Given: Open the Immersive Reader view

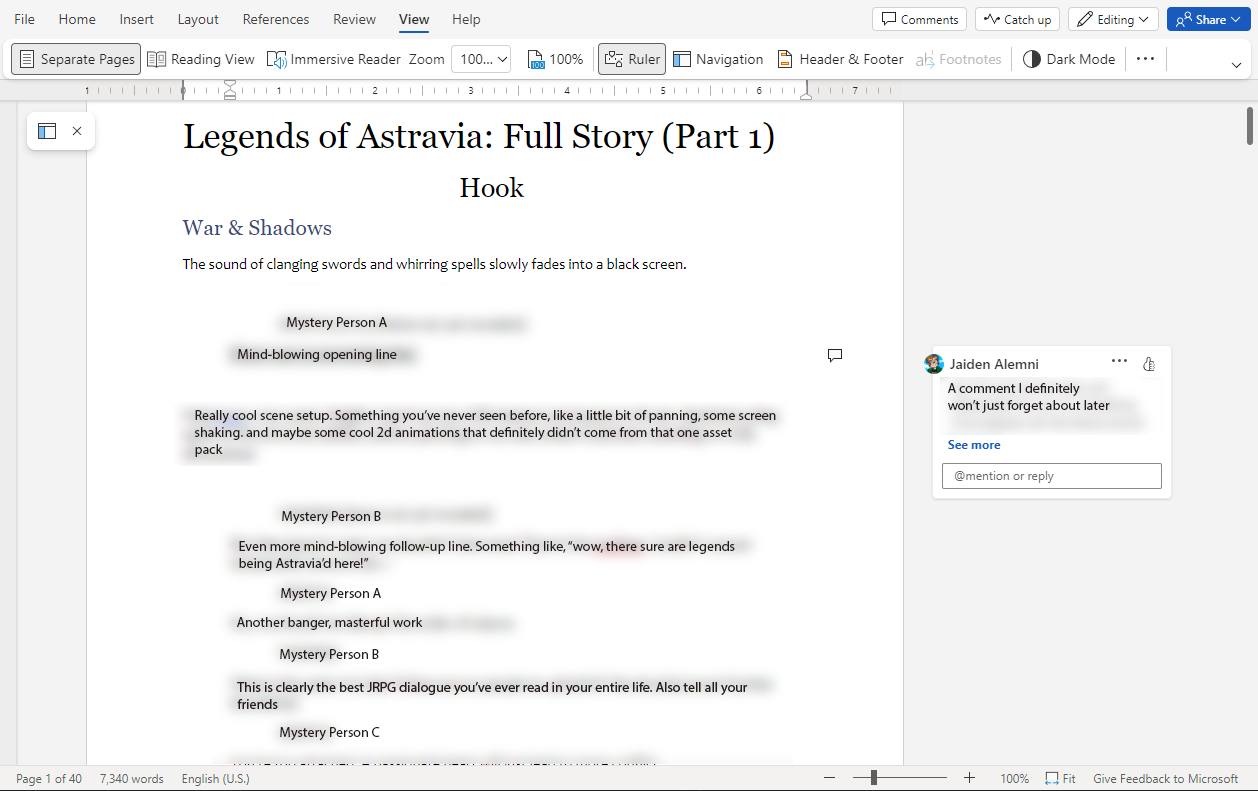Looking at the screenshot, I should 334,59.
